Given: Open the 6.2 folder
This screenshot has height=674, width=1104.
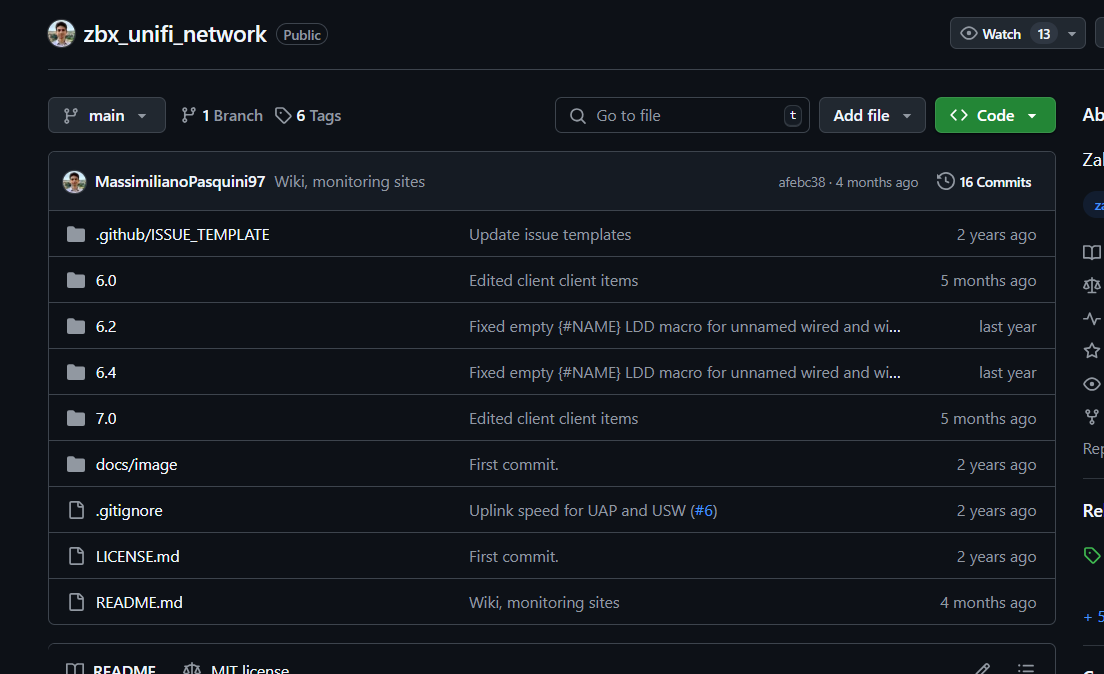Looking at the screenshot, I should pyautogui.click(x=106, y=327).
